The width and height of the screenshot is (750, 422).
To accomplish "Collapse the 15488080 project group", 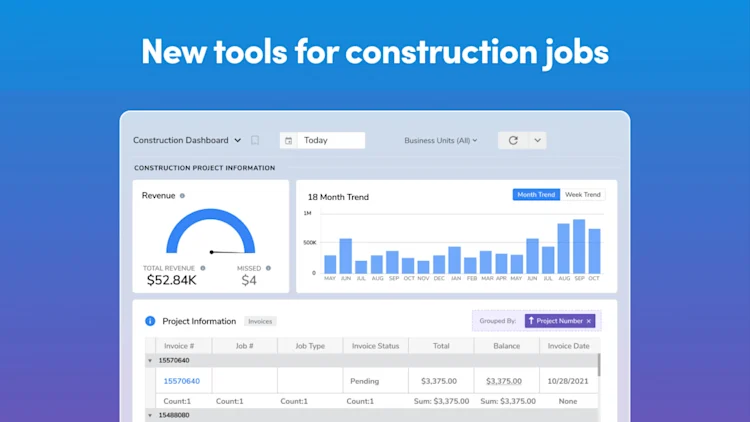I will pyautogui.click(x=150, y=415).
